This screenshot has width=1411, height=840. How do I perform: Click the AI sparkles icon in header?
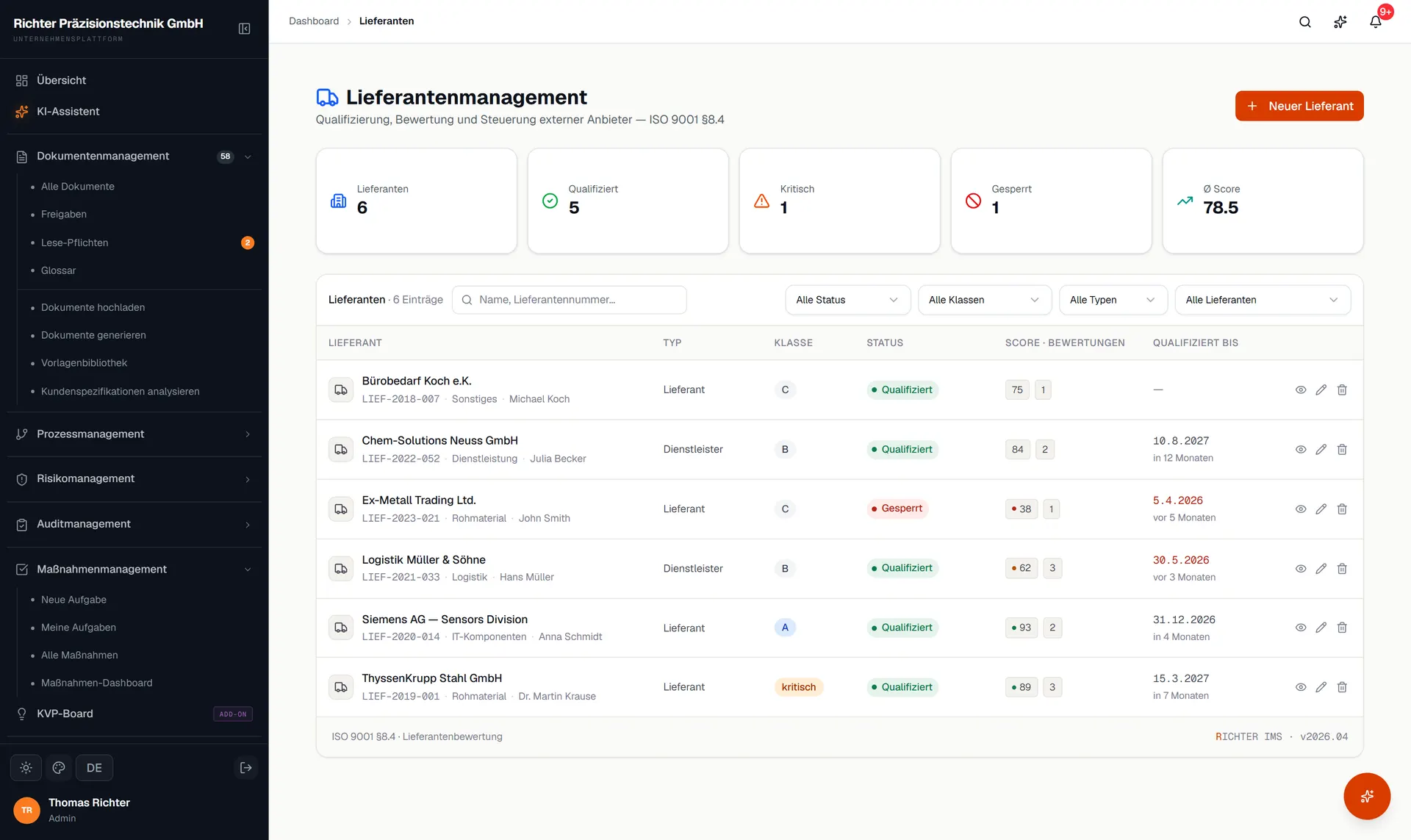click(x=1340, y=22)
